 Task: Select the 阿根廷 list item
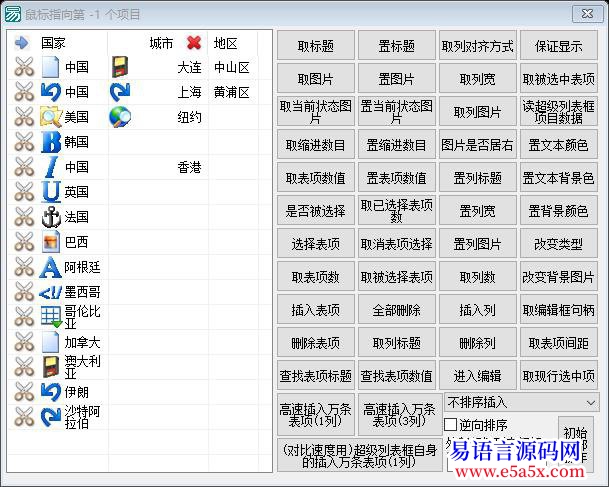(x=82, y=267)
